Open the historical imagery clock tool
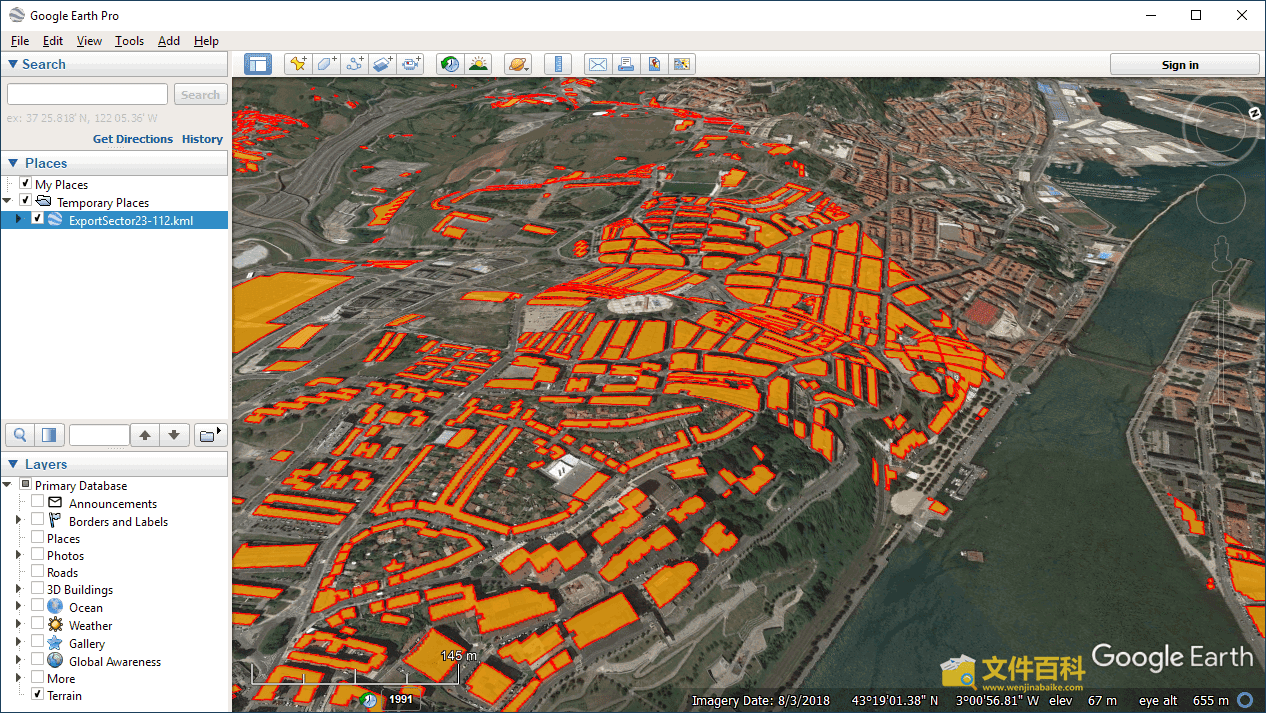Viewport: 1266px width, 713px height. pos(450,64)
